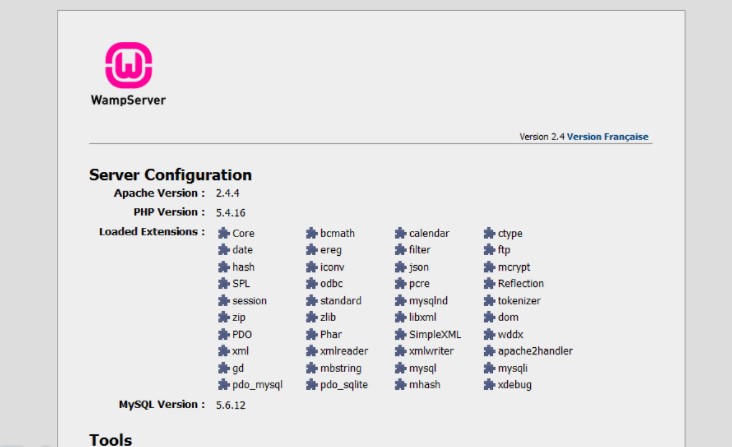732x447 pixels.
Task: Click puzzle icon beside session extension
Action: [x=224, y=300]
